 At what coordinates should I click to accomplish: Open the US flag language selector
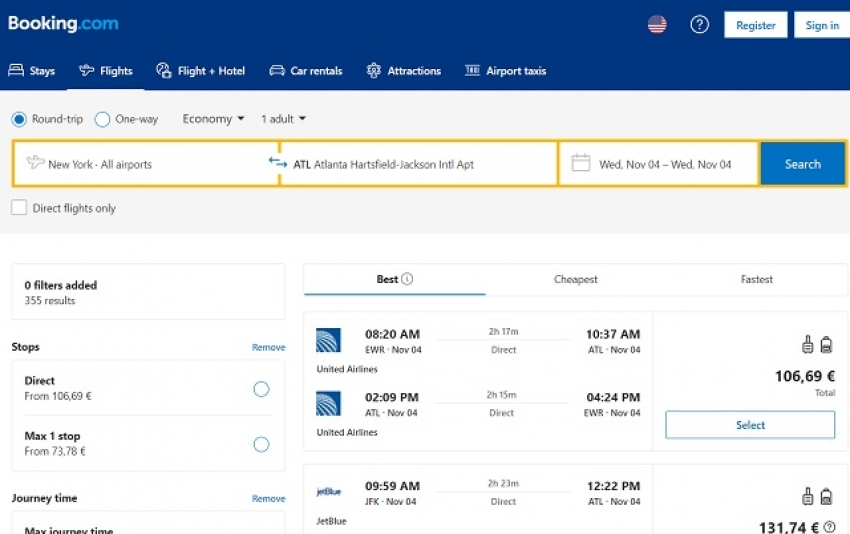(657, 24)
